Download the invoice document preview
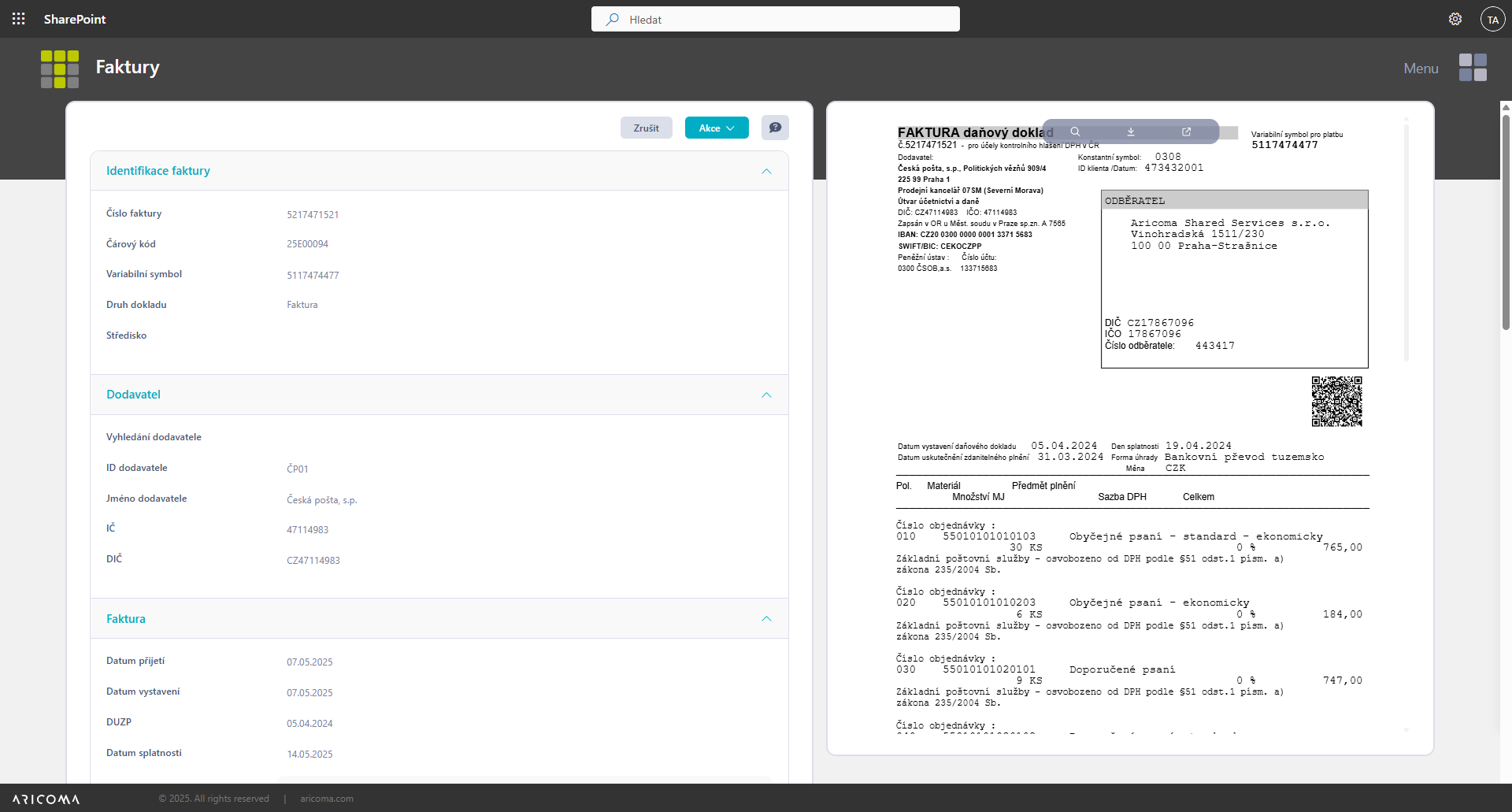The image size is (1512, 812). 1131,132
